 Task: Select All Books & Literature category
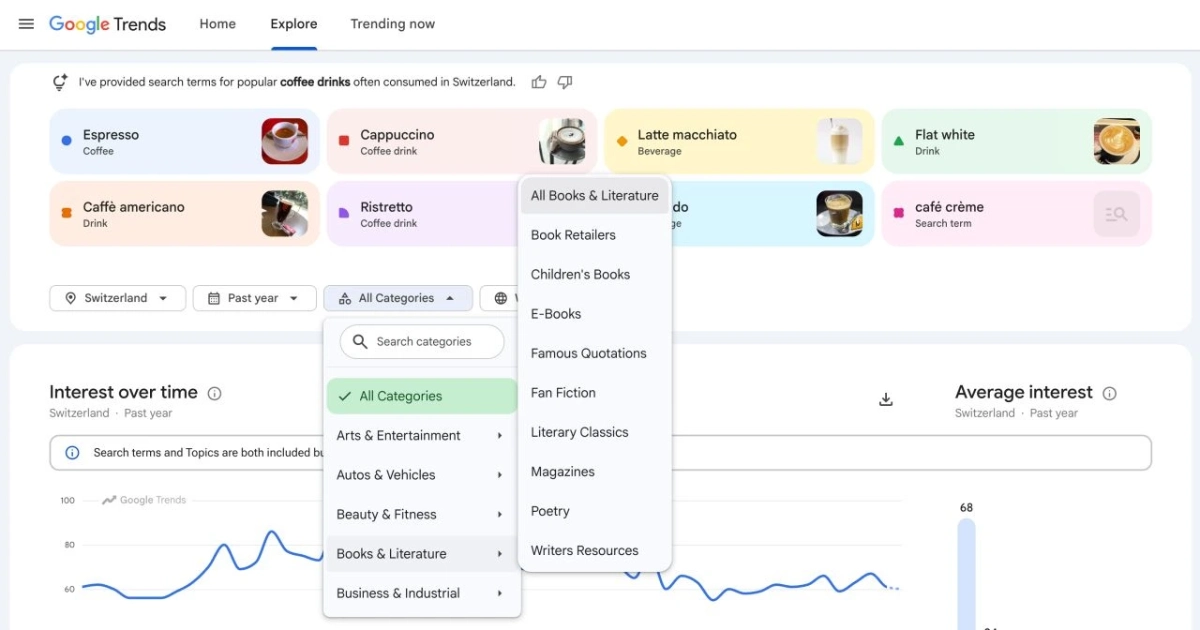[595, 196]
